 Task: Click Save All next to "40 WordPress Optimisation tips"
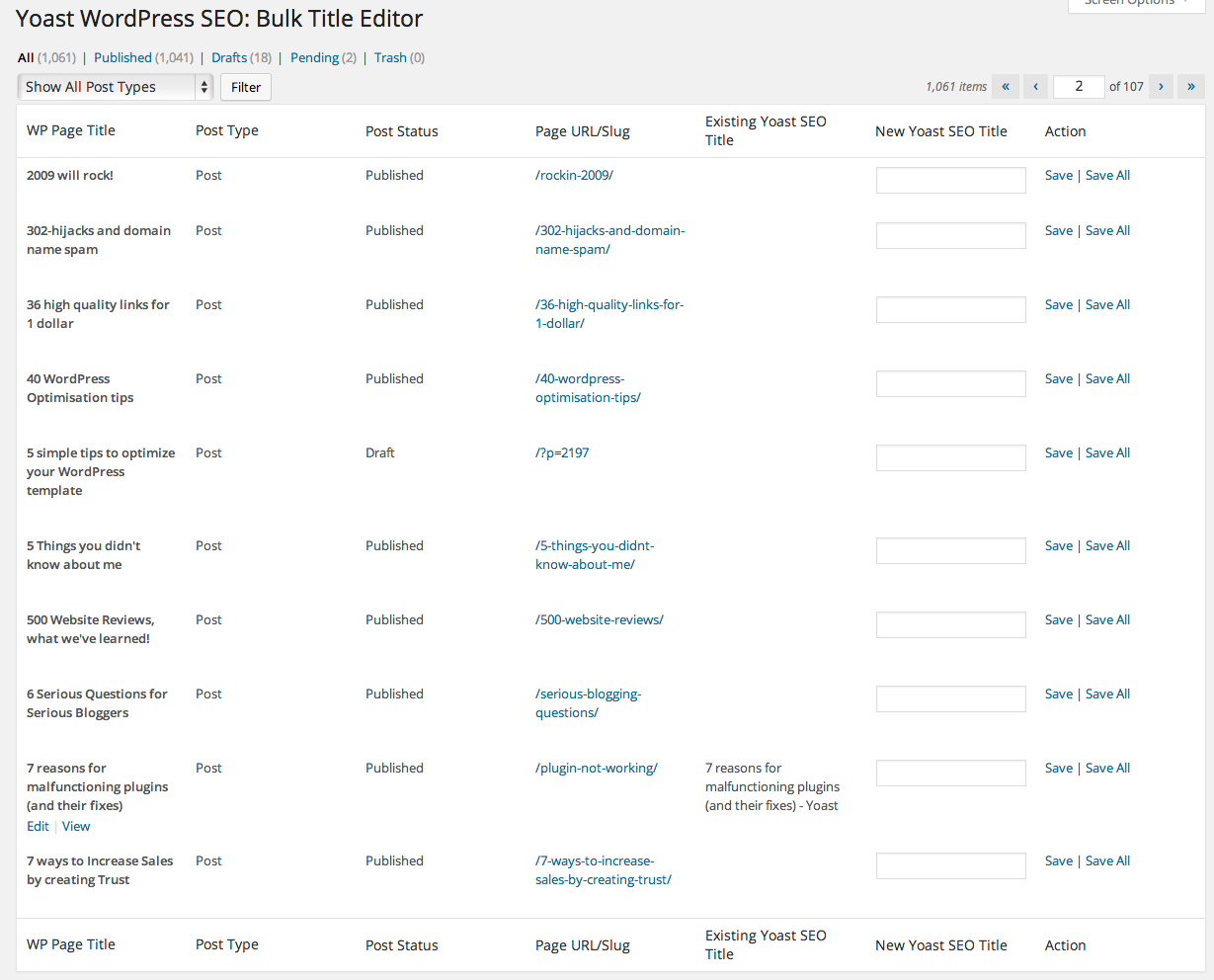(x=1107, y=378)
